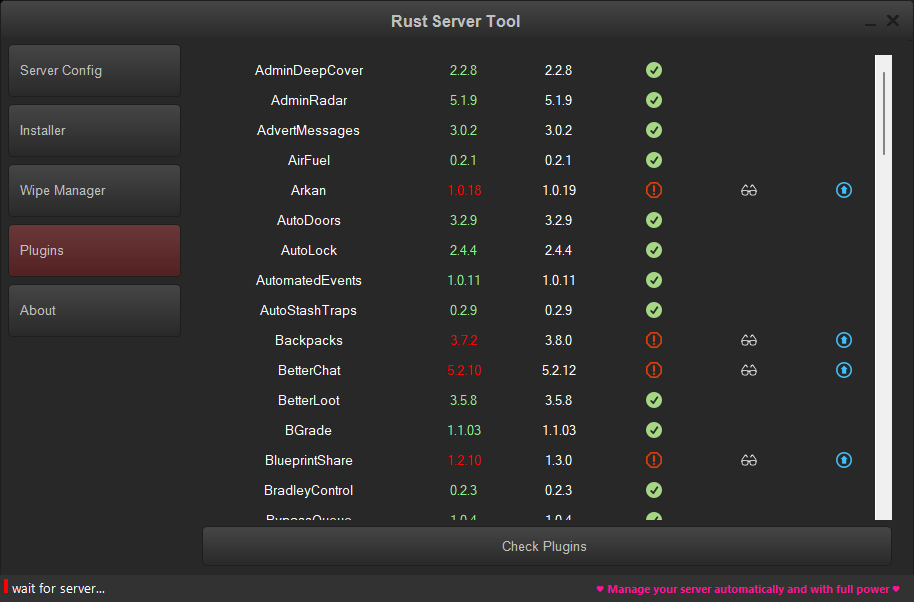This screenshot has height=602, width=914.
Task: Click the green checkmark for AdminDeepCover
Action: 654,70
